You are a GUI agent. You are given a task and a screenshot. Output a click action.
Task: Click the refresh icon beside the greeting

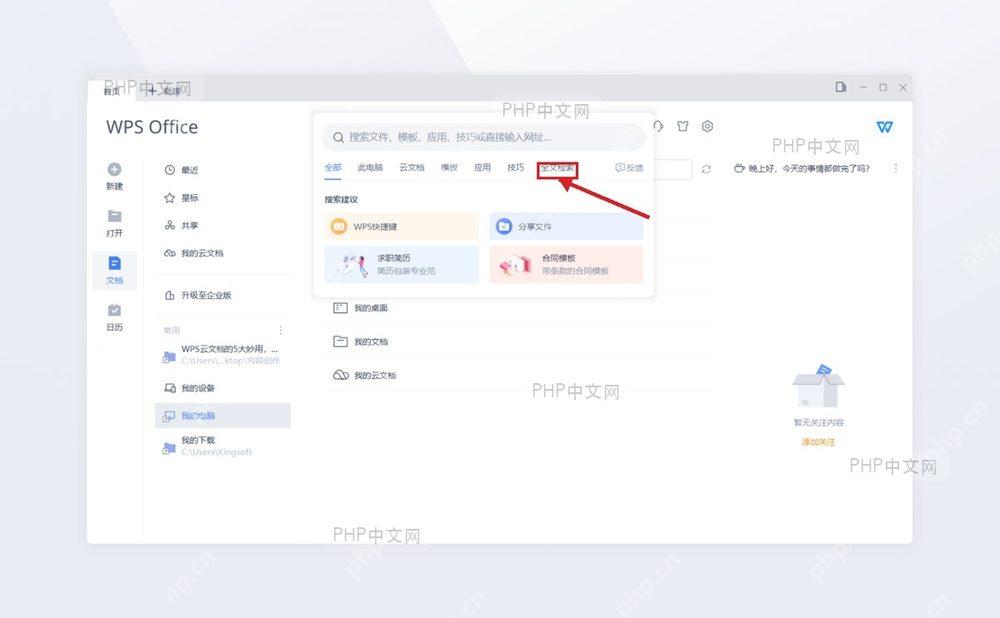click(x=706, y=169)
